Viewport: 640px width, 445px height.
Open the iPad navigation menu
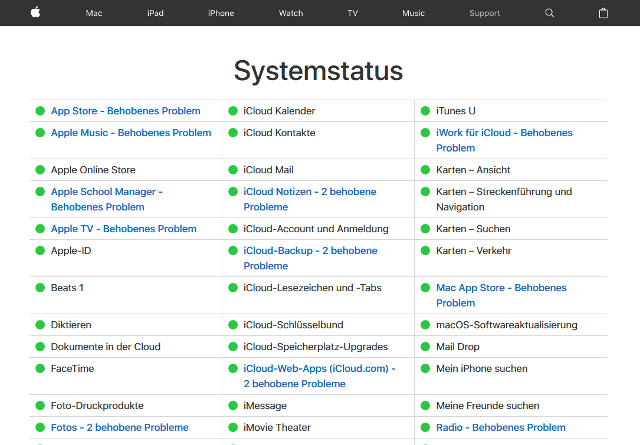(x=155, y=13)
